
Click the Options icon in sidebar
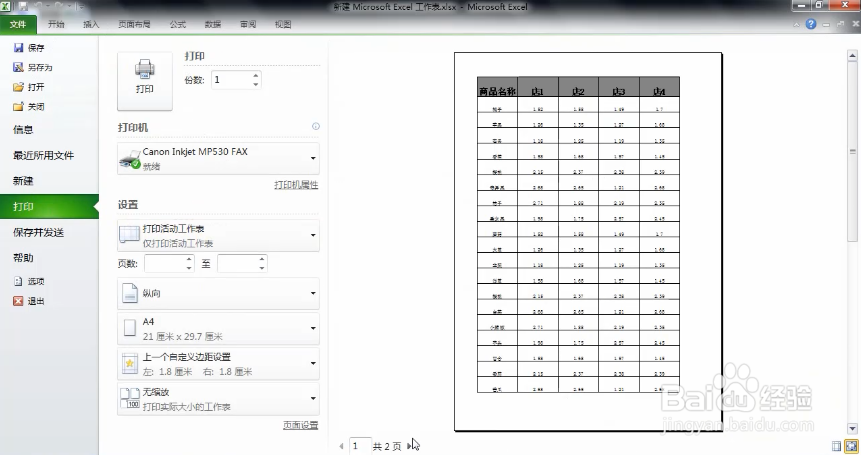[19, 281]
